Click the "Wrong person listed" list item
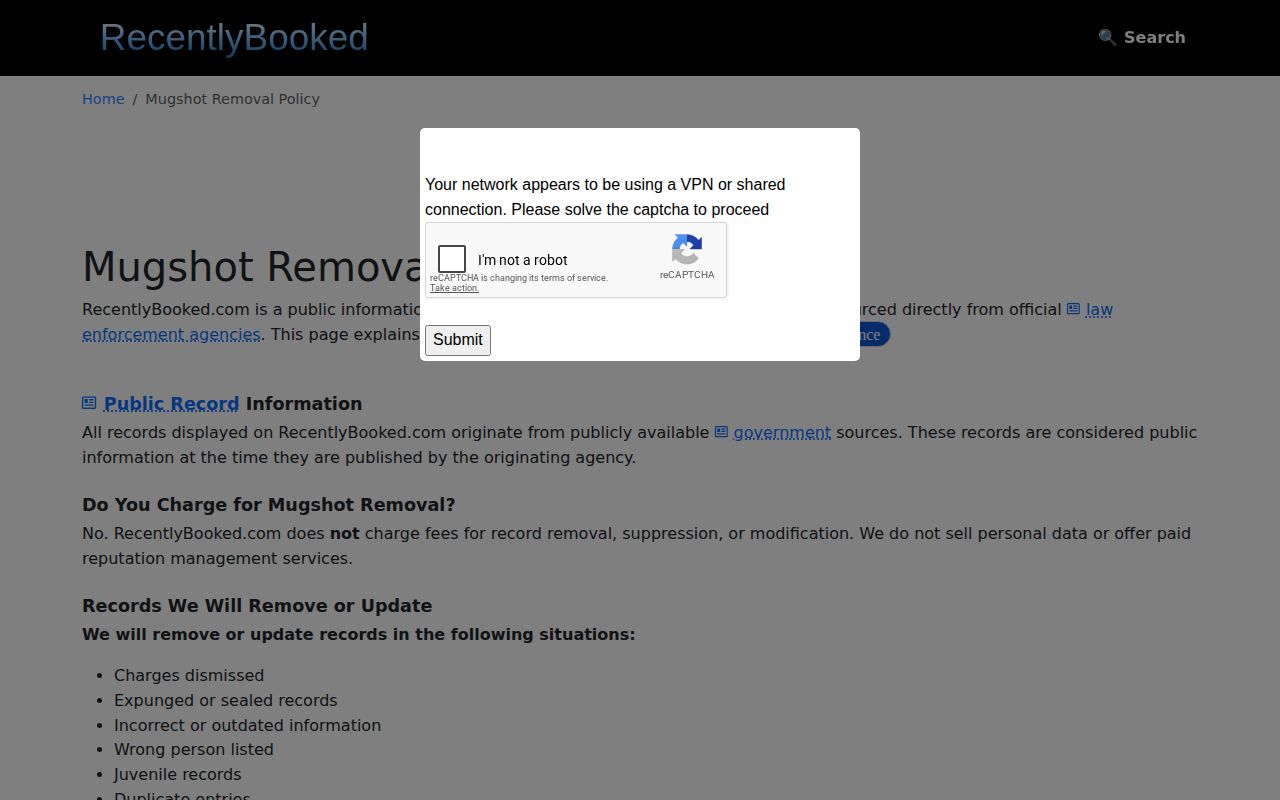The height and width of the screenshot is (800, 1280). tap(193, 750)
